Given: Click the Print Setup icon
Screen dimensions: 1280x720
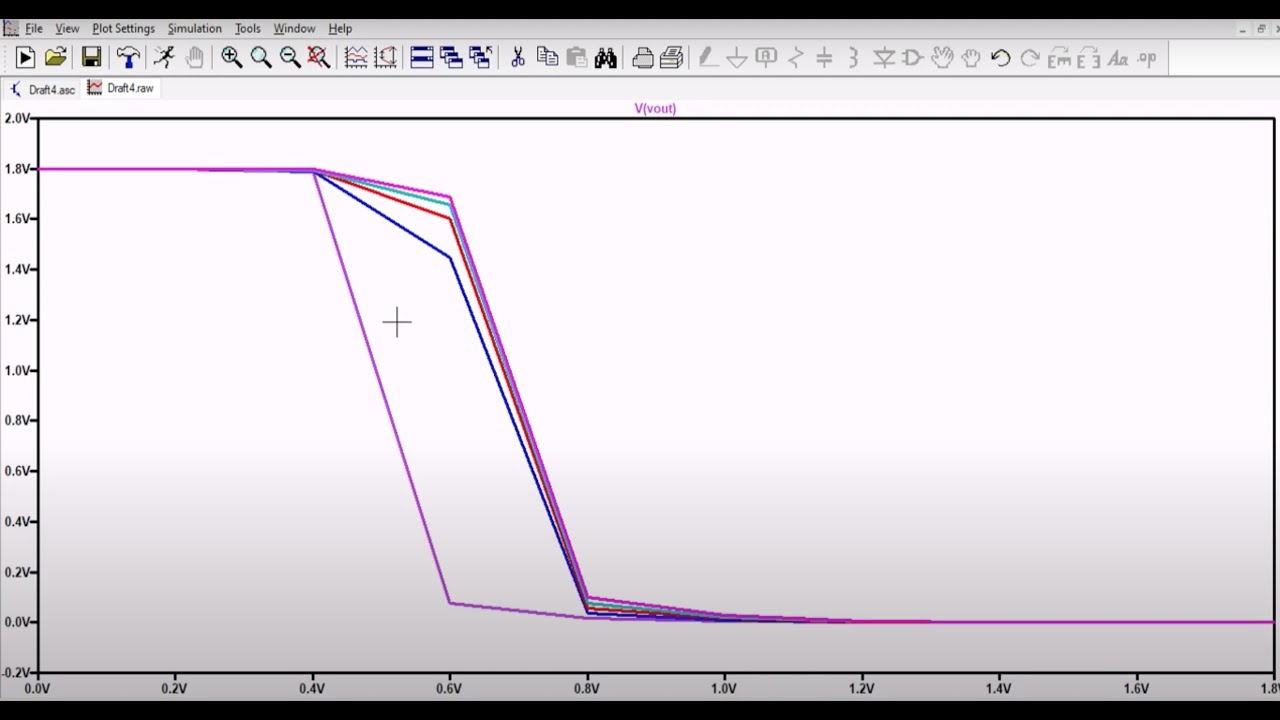Looking at the screenshot, I should (x=643, y=58).
